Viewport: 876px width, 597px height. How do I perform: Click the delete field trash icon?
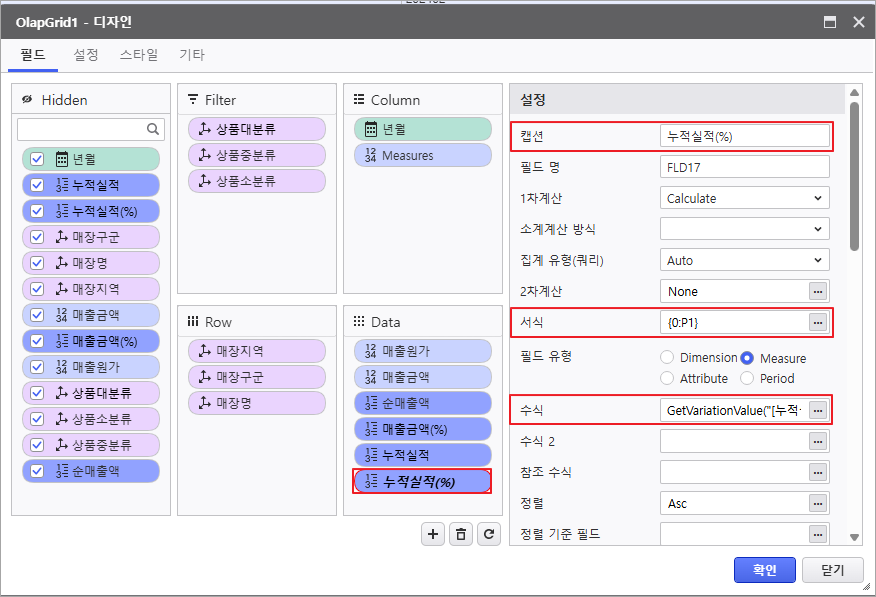(460, 534)
